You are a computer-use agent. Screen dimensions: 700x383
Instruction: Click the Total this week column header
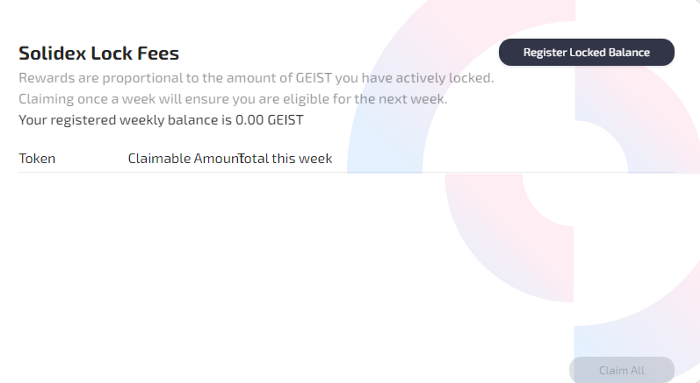(286, 158)
